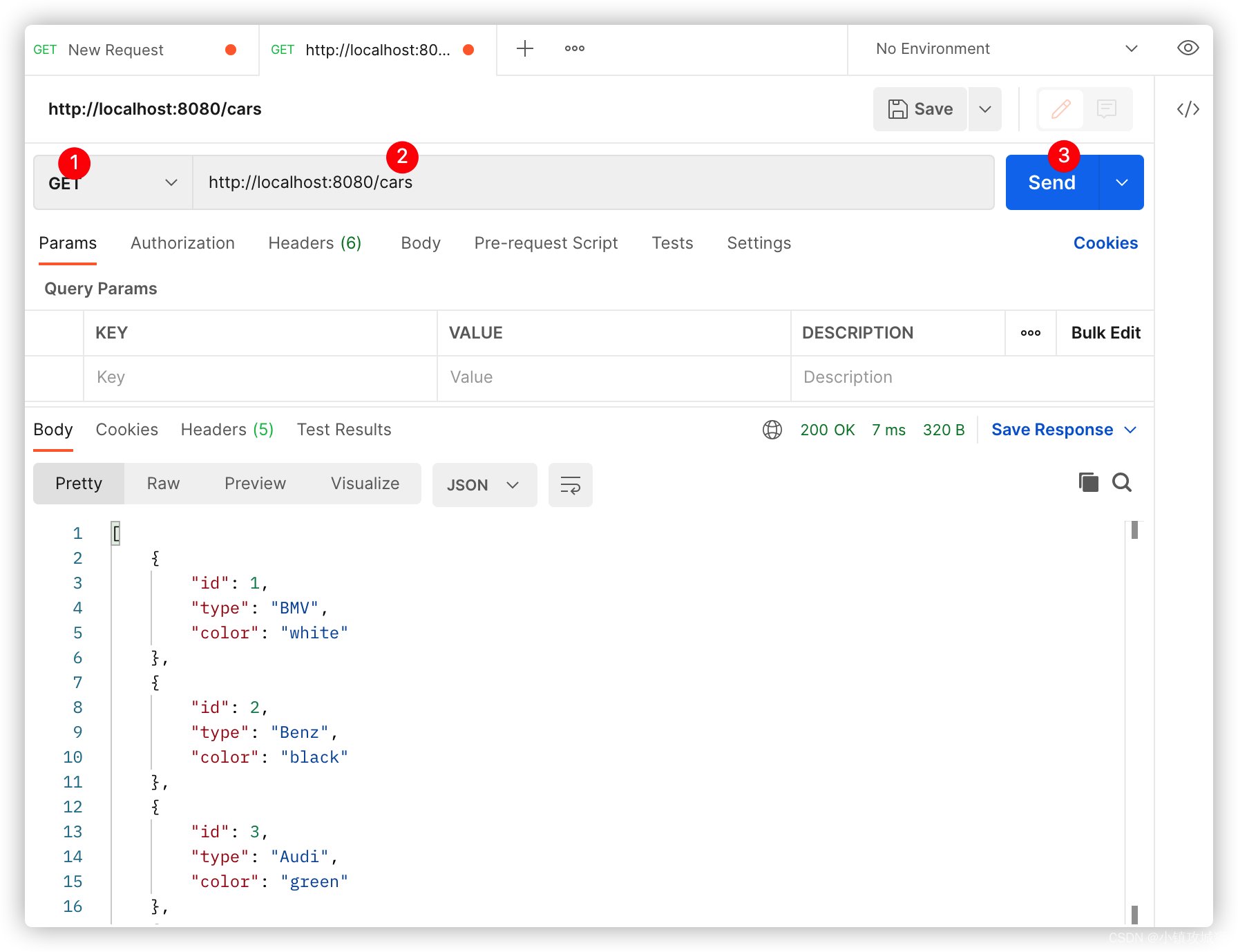Click the network globe icon
This screenshot has height=952, width=1238.
point(772,430)
